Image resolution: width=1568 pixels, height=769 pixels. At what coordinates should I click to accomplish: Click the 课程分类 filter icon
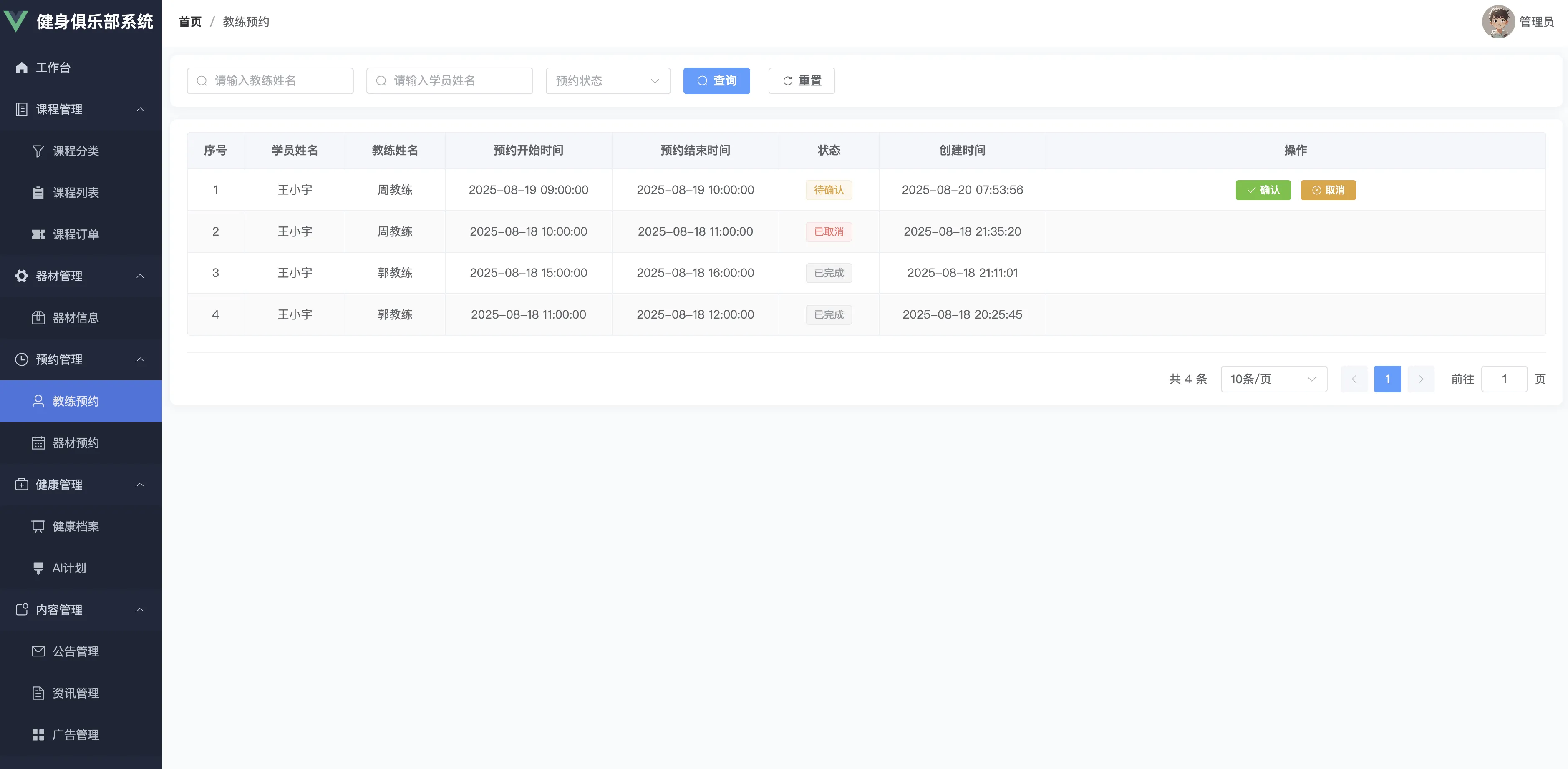click(38, 151)
